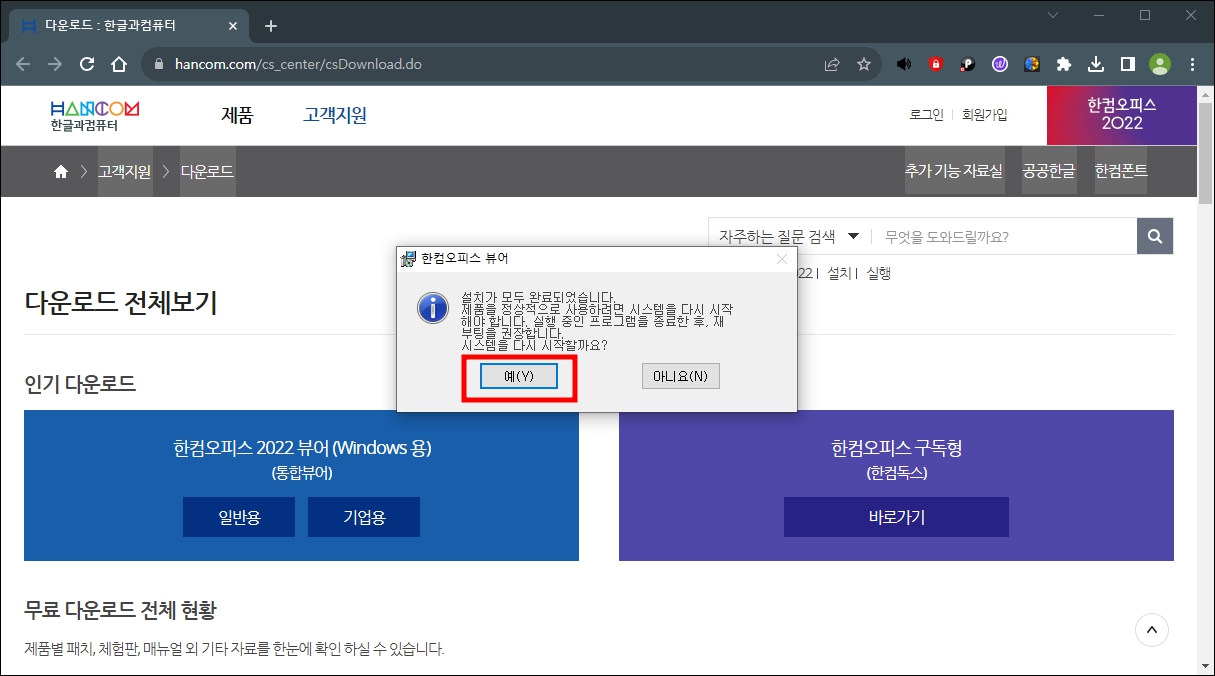Click the 다운로드 전체보기 heading
The width and height of the screenshot is (1215, 676).
120,302
